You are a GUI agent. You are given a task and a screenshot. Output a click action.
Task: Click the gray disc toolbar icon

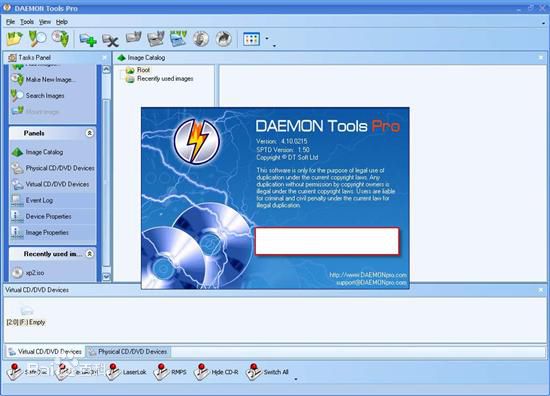tap(201, 39)
